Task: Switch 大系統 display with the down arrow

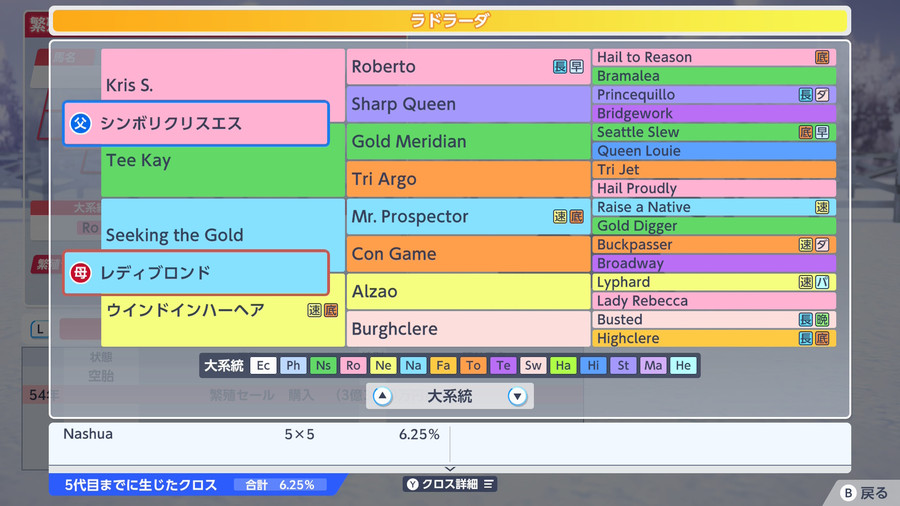Action: (x=517, y=396)
